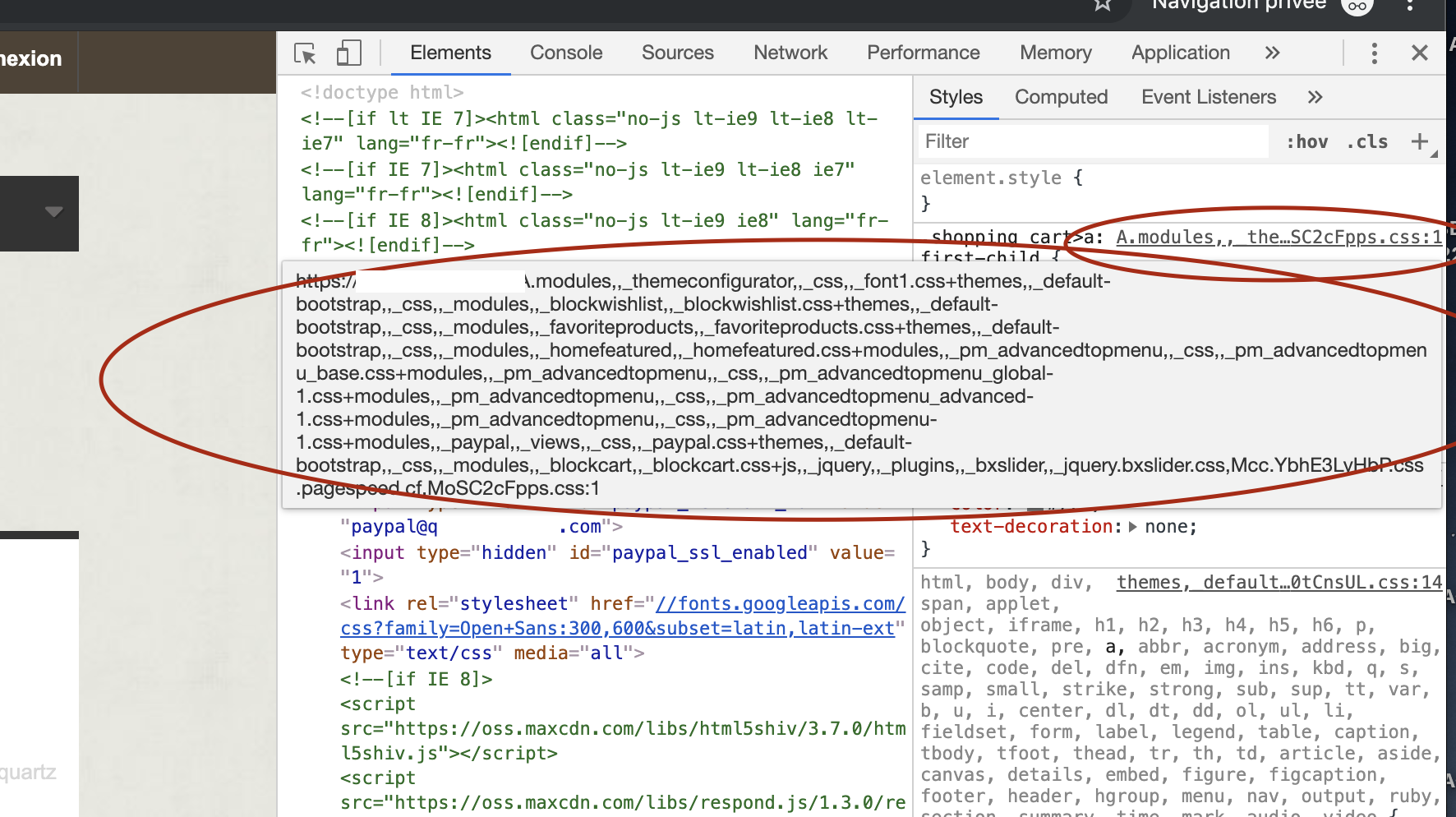Screen dimensions: 1456x817
Task: Switch to the Console tab
Action: coord(566,53)
